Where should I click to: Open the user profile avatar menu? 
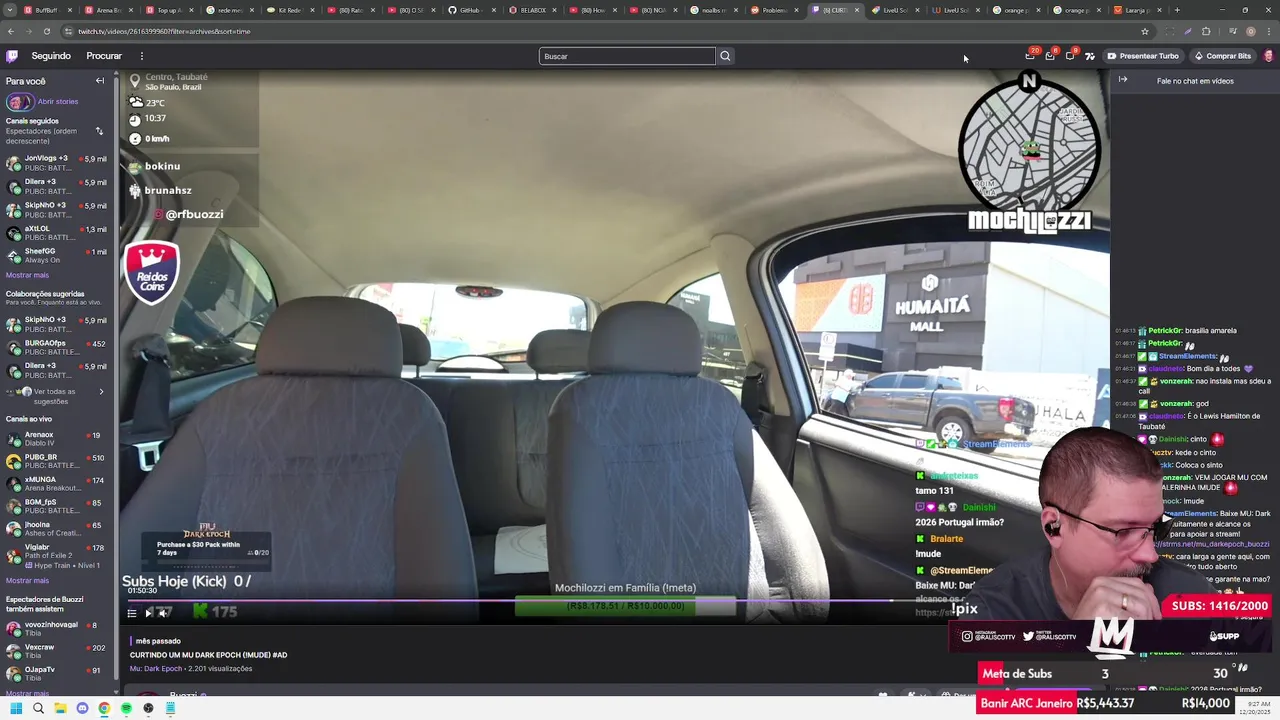(x=1269, y=56)
